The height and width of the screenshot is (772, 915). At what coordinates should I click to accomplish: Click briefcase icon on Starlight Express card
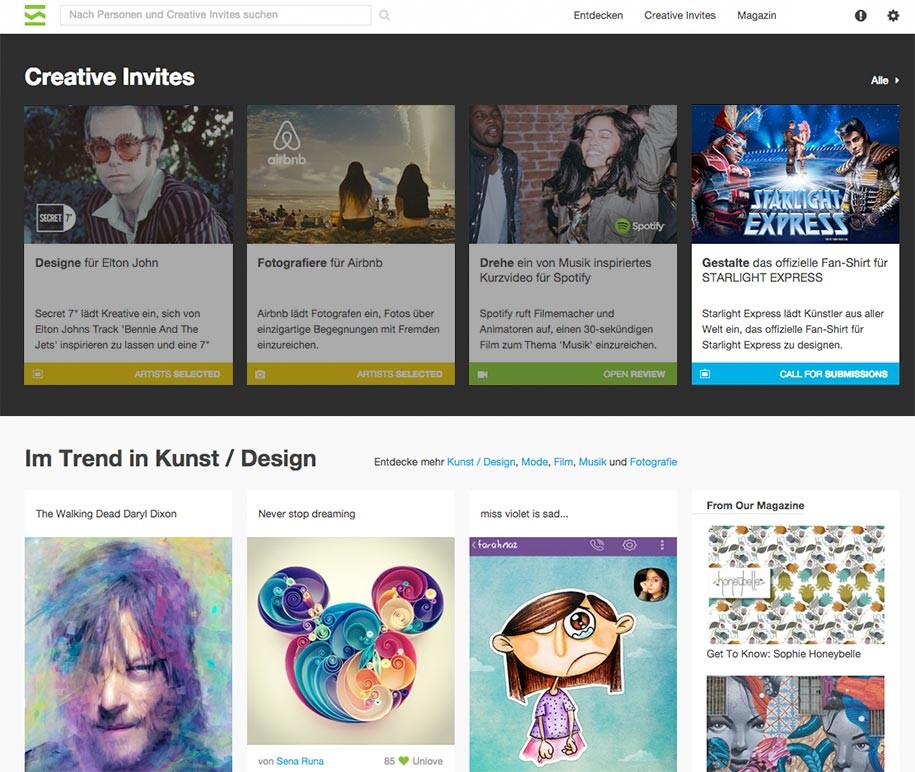coord(705,373)
